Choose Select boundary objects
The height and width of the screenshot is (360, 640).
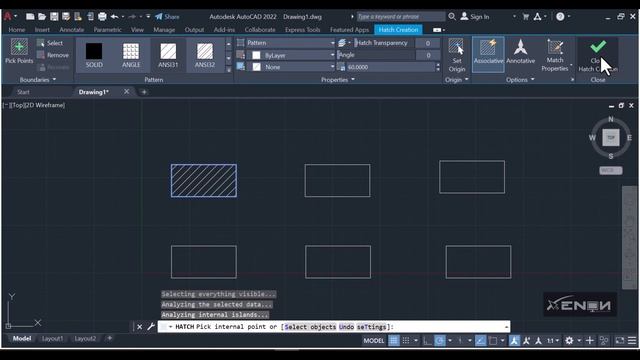(50, 43)
